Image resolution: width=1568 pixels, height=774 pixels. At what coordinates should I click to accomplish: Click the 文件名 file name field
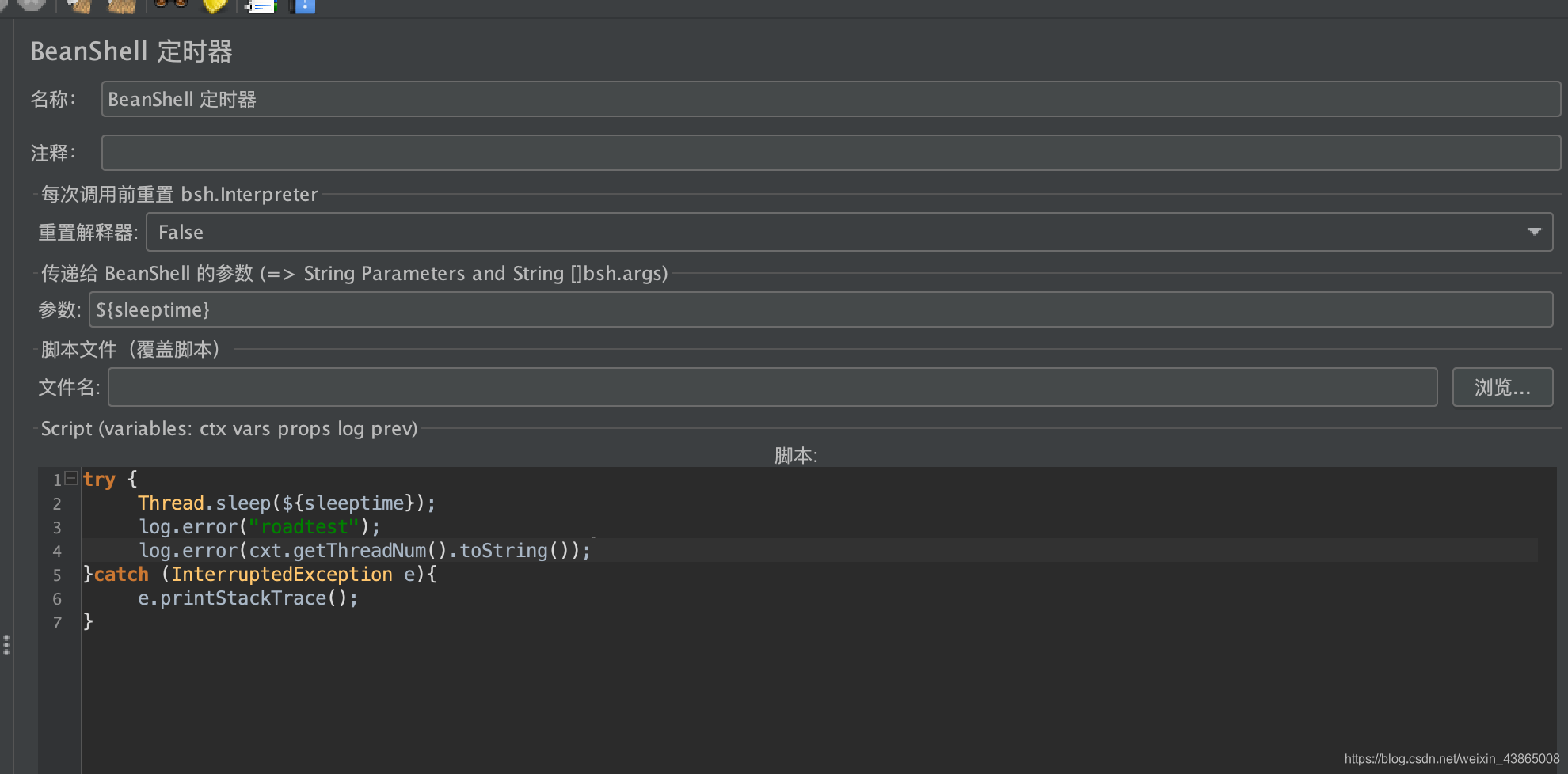click(772, 387)
